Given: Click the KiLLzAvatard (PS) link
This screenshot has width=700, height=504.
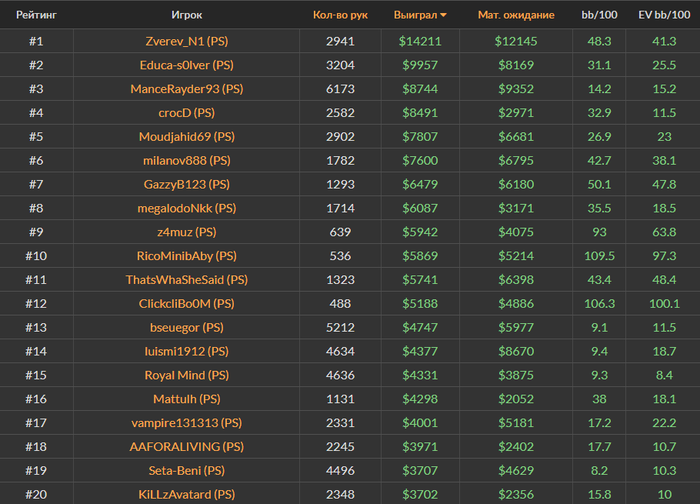Looking at the screenshot, I should click(x=187, y=494).
